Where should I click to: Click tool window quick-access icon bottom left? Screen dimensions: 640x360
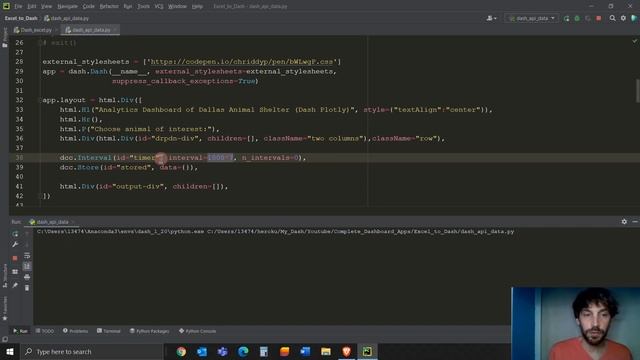pos(5,339)
